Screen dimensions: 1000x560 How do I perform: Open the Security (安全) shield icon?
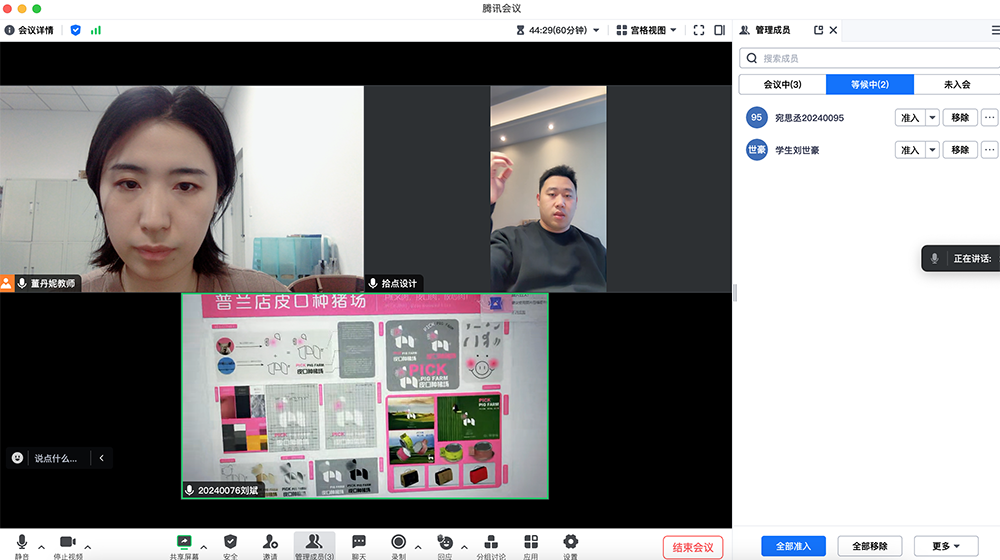[x=231, y=543]
